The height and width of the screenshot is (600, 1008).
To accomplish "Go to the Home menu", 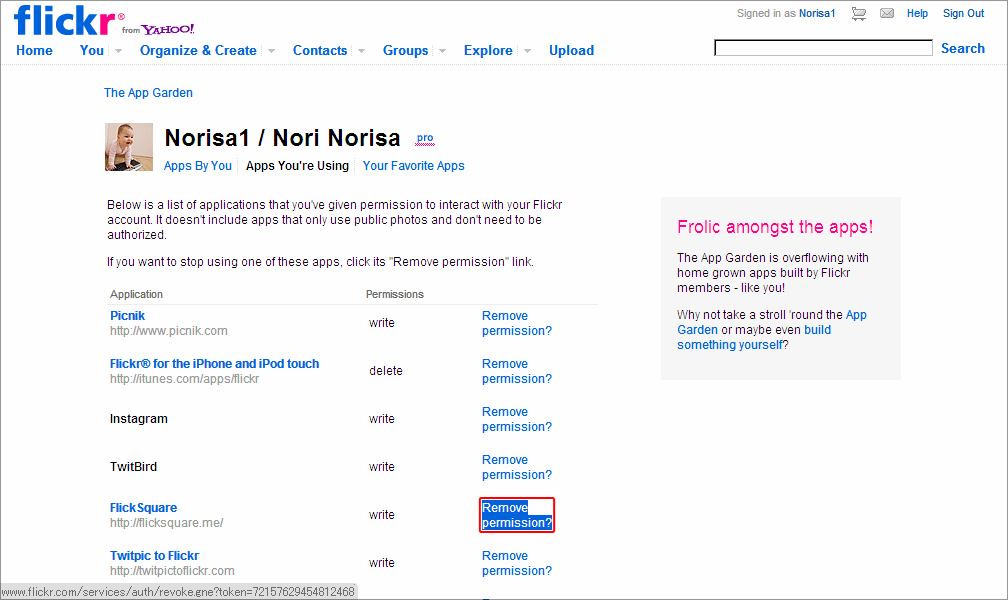I will (x=34, y=50).
